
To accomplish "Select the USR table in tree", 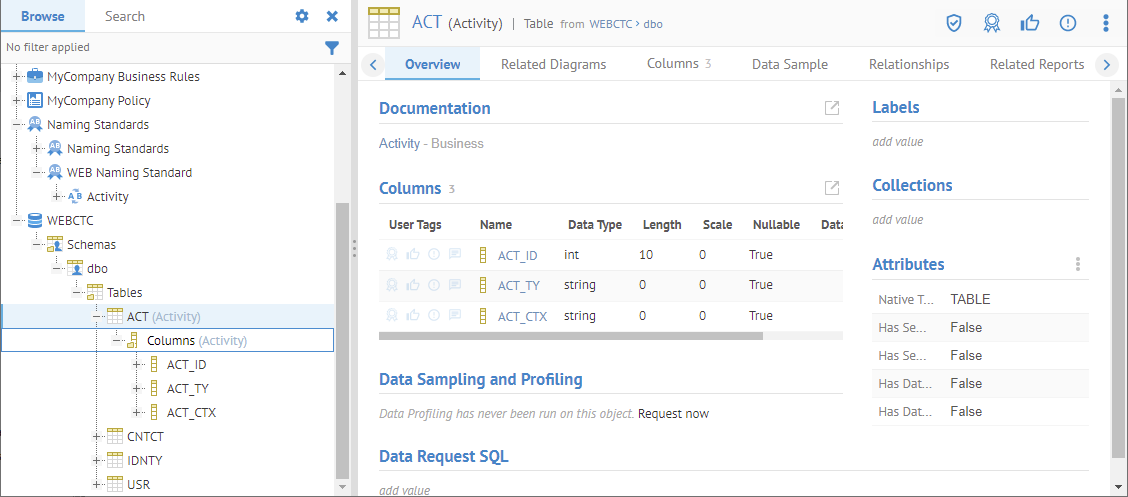I will [x=138, y=484].
